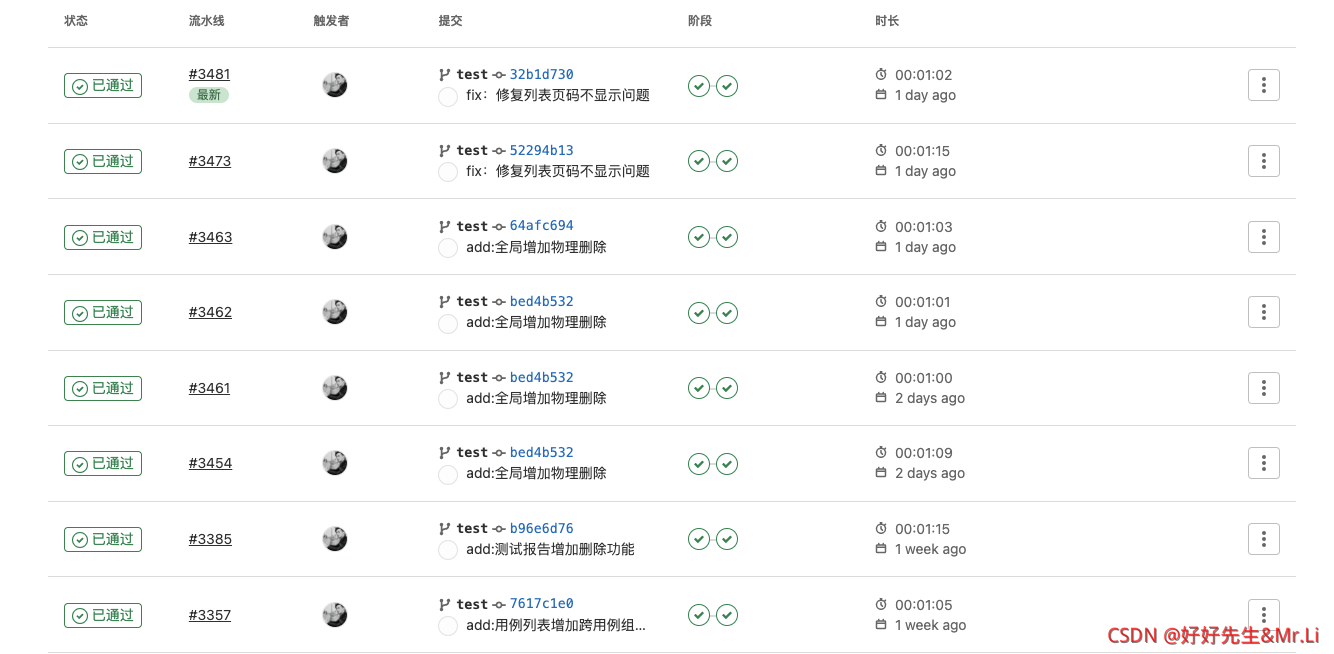Screen dimensions: 1334x654
Task: Open pipeline link #3385
Action: (210, 539)
